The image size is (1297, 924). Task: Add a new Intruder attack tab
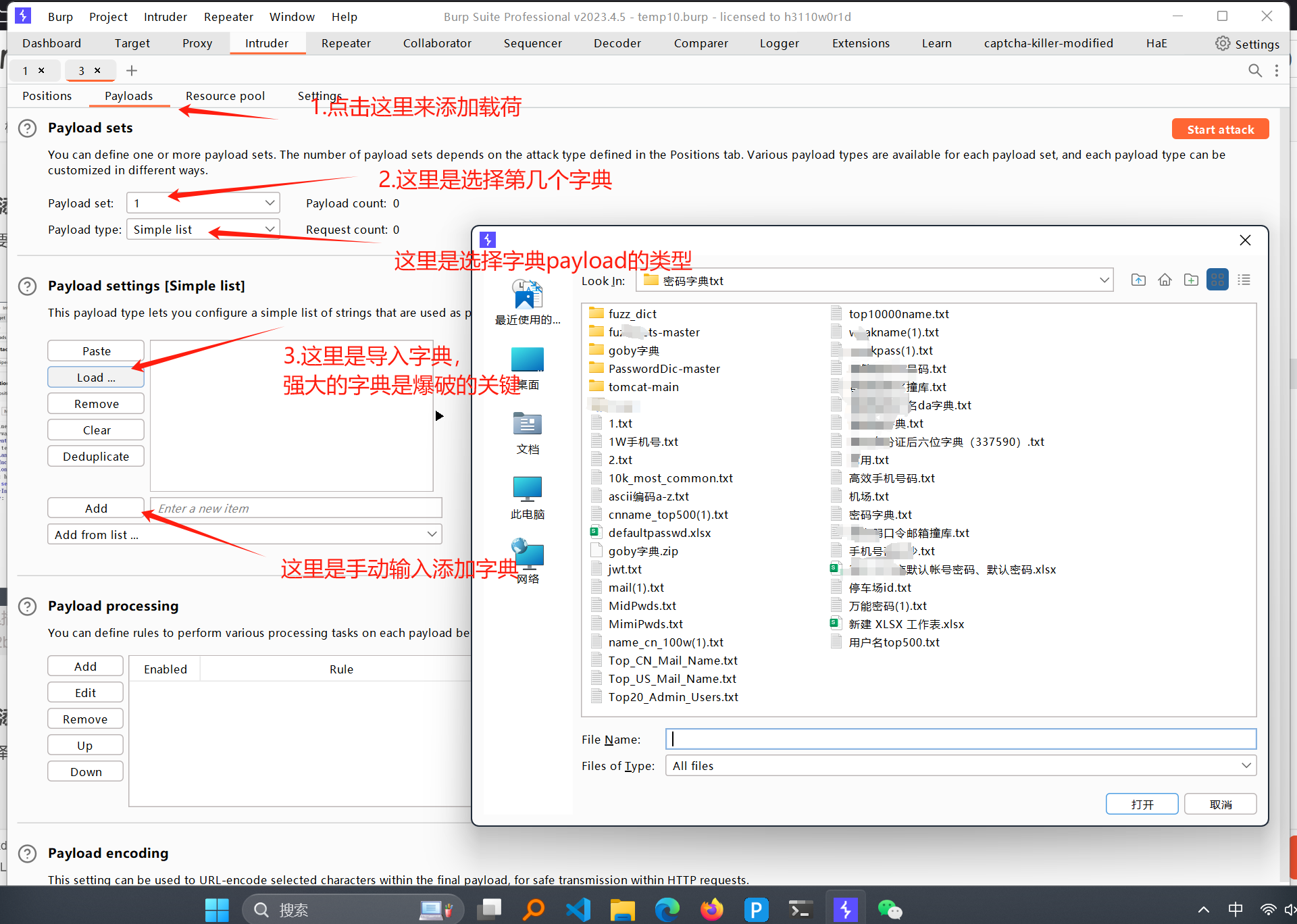pyautogui.click(x=132, y=70)
